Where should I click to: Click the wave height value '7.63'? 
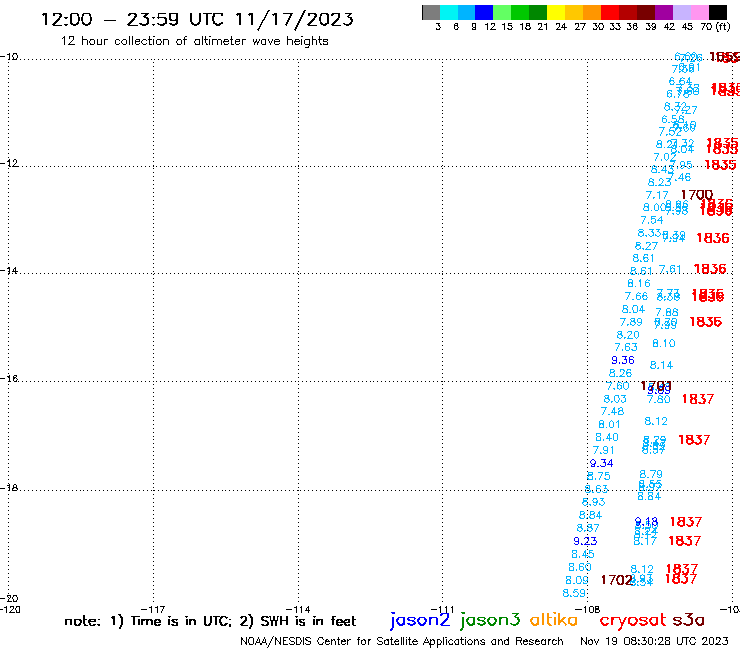click(626, 347)
